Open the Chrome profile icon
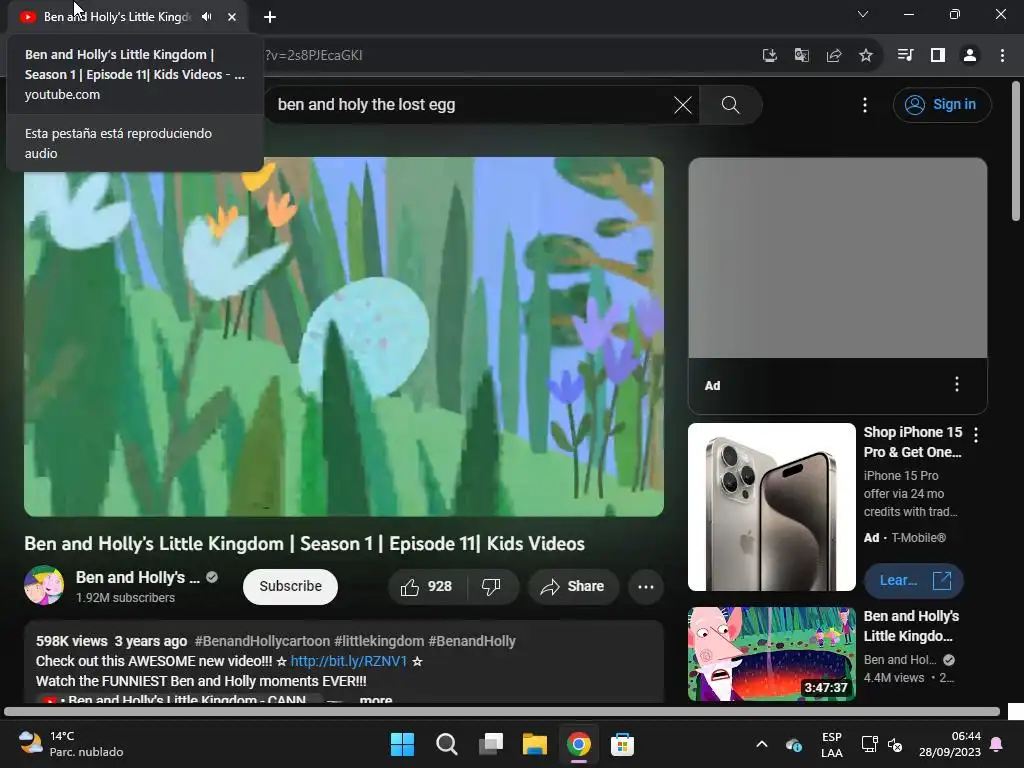The width and height of the screenshot is (1024, 768). [970, 56]
